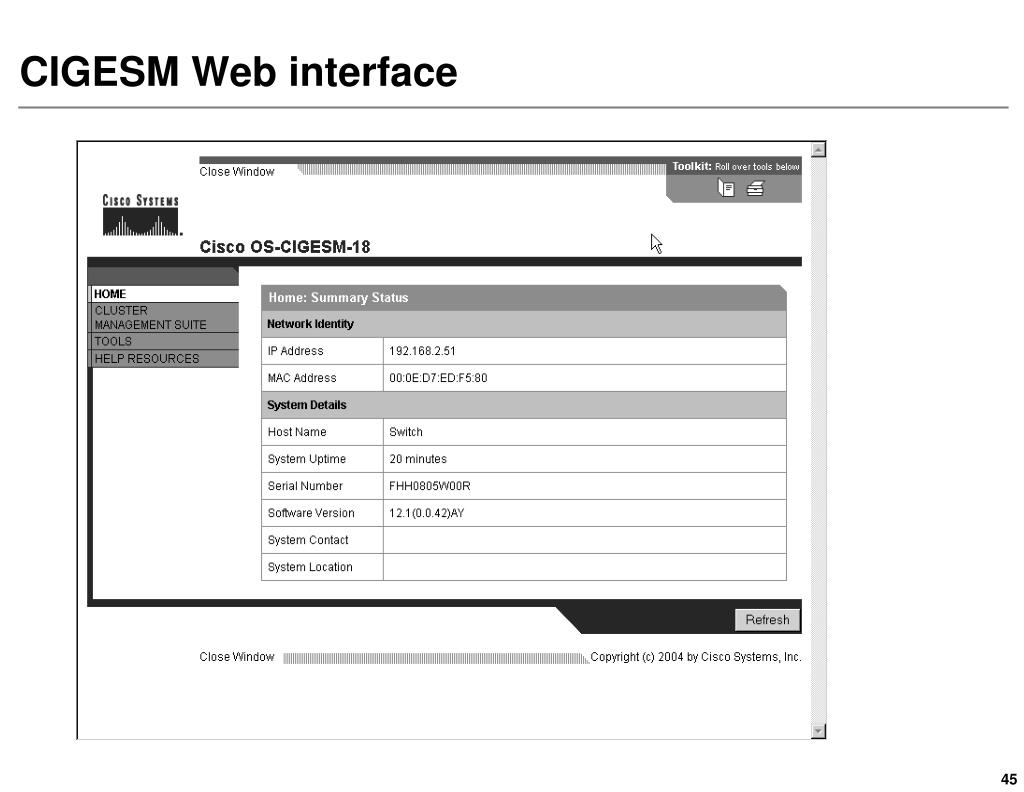
Task: Click the print icon in Toolkit
Action: (756, 189)
